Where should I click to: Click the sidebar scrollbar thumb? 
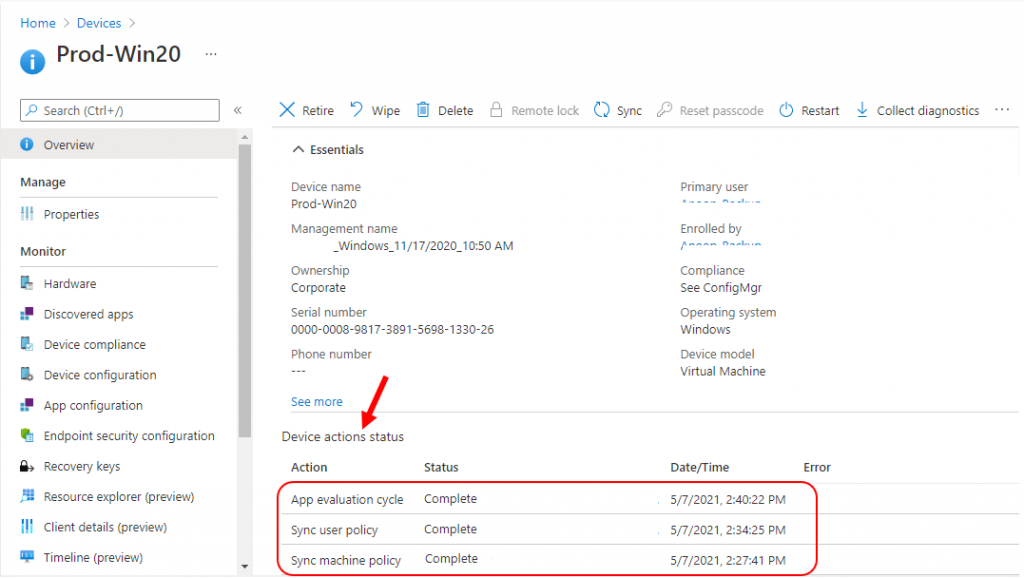pyautogui.click(x=245, y=291)
